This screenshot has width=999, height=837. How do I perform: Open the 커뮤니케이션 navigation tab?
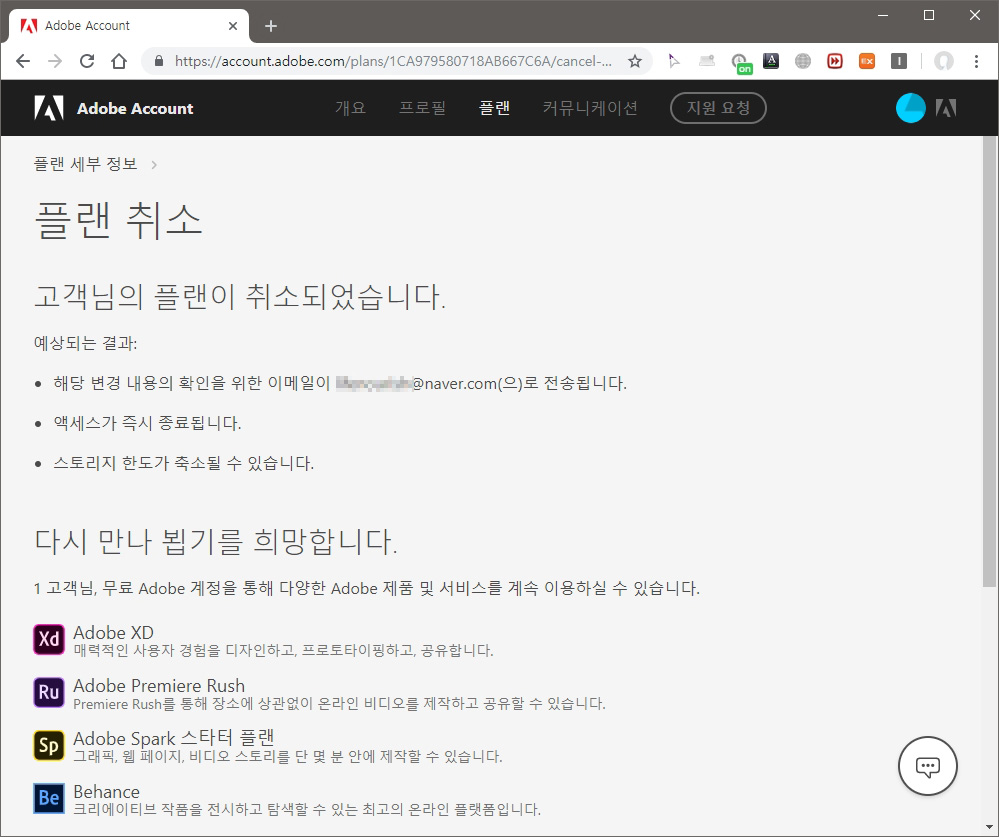(x=590, y=108)
